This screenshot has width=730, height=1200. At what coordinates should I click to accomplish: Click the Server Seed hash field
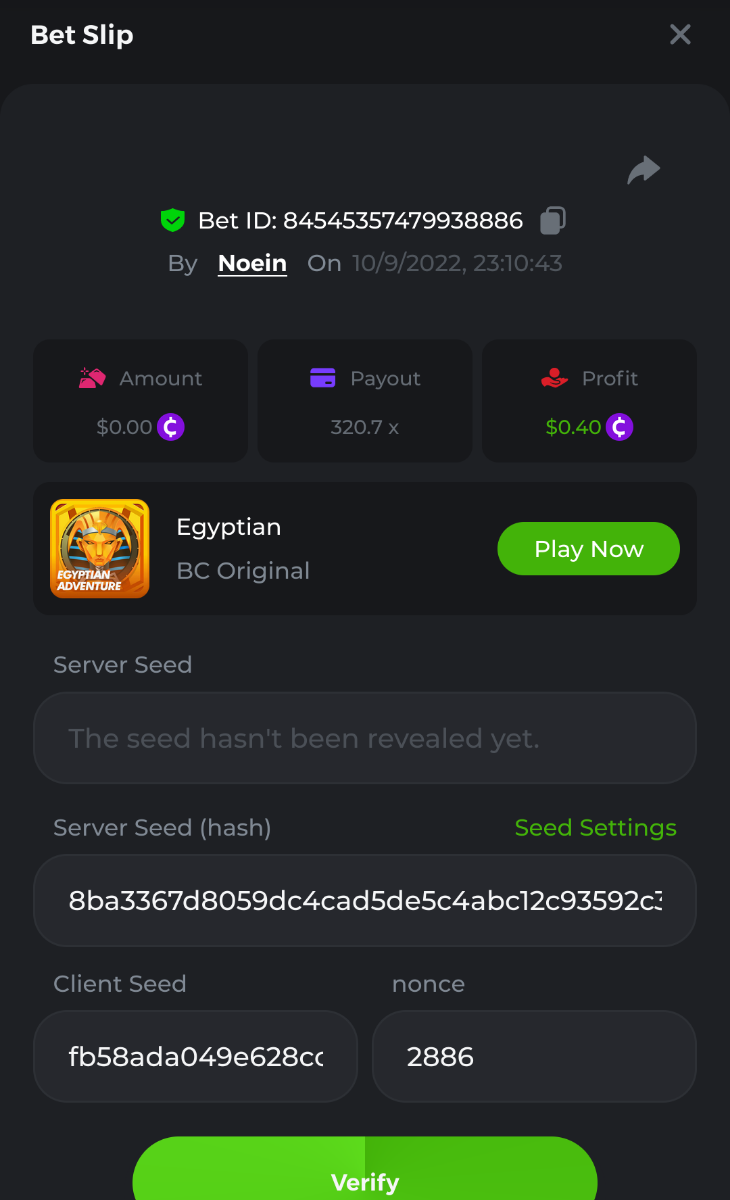pos(364,900)
